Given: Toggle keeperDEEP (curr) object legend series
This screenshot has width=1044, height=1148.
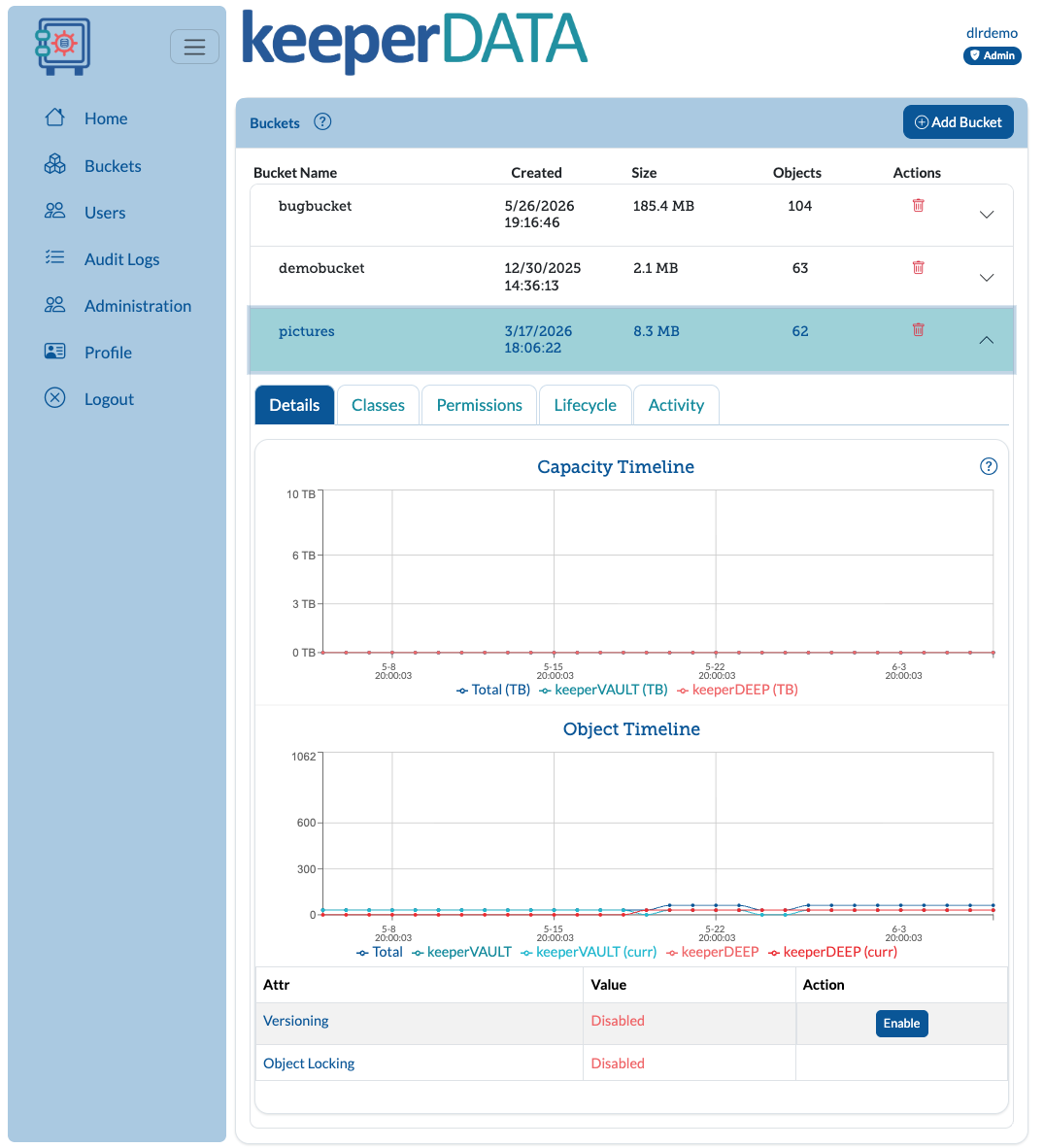Looking at the screenshot, I should pyautogui.click(x=832, y=952).
